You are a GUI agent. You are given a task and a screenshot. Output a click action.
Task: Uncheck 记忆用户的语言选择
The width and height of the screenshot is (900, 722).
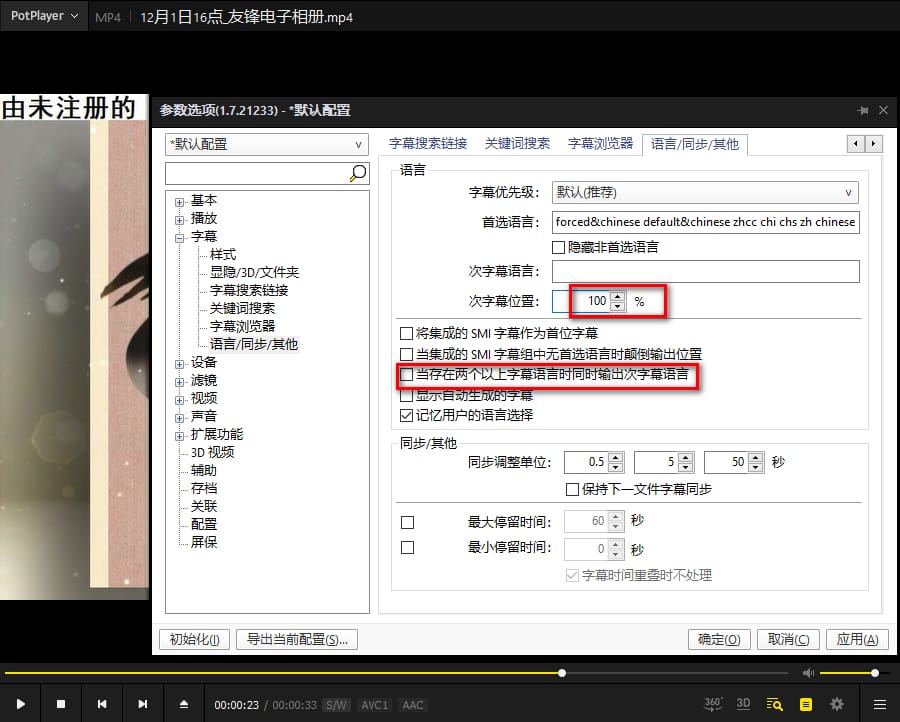406,415
